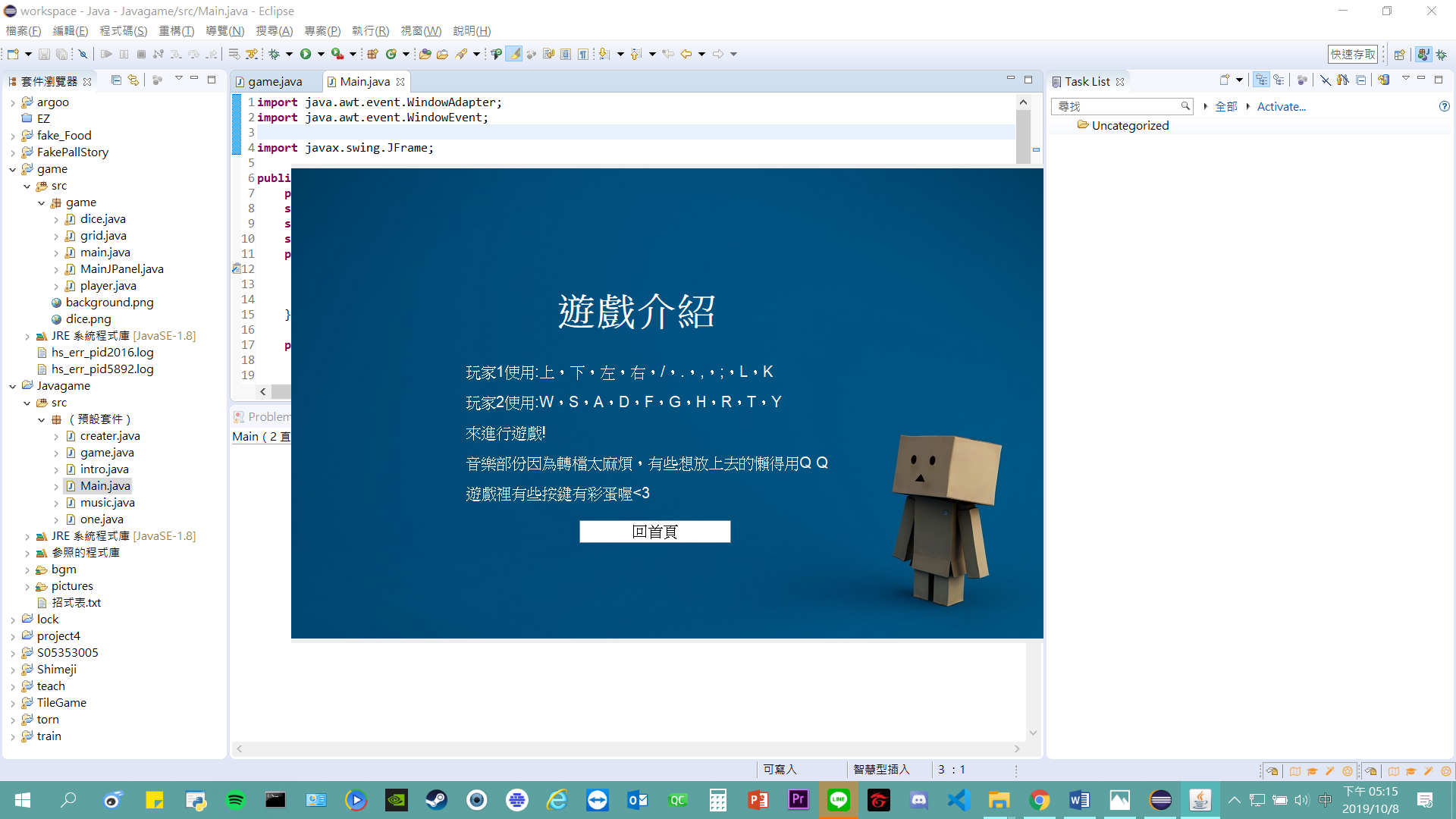1456x819 pixels.
Task: Click the green Run button in toolbar
Action: coord(306,54)
